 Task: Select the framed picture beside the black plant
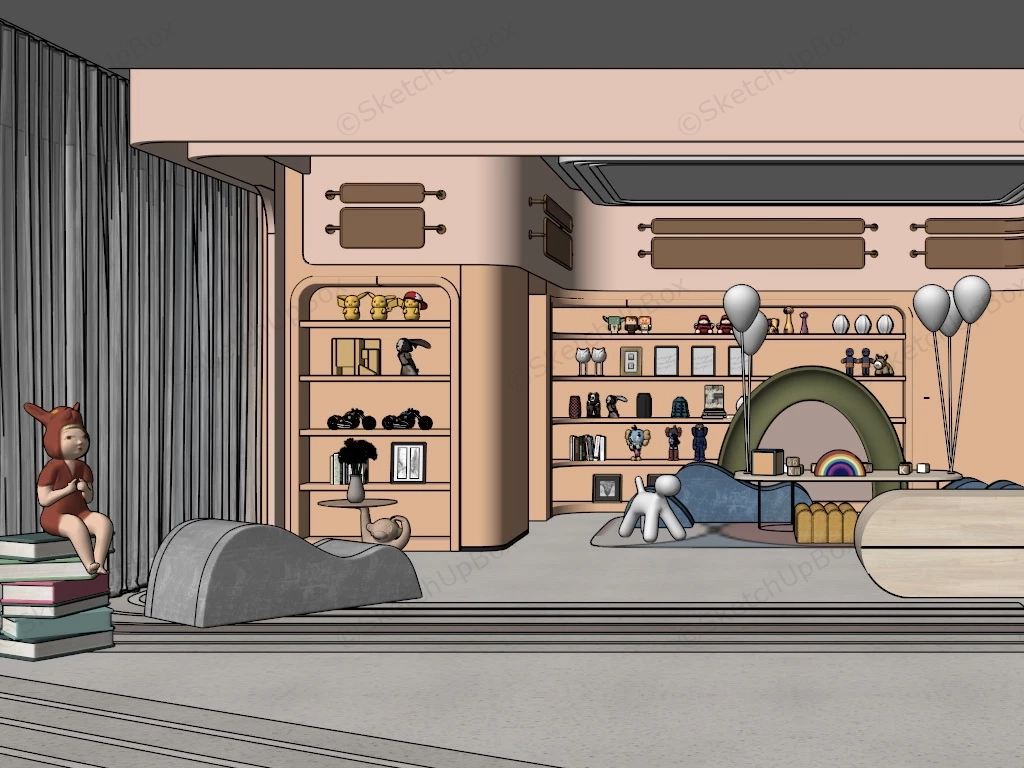408,462
